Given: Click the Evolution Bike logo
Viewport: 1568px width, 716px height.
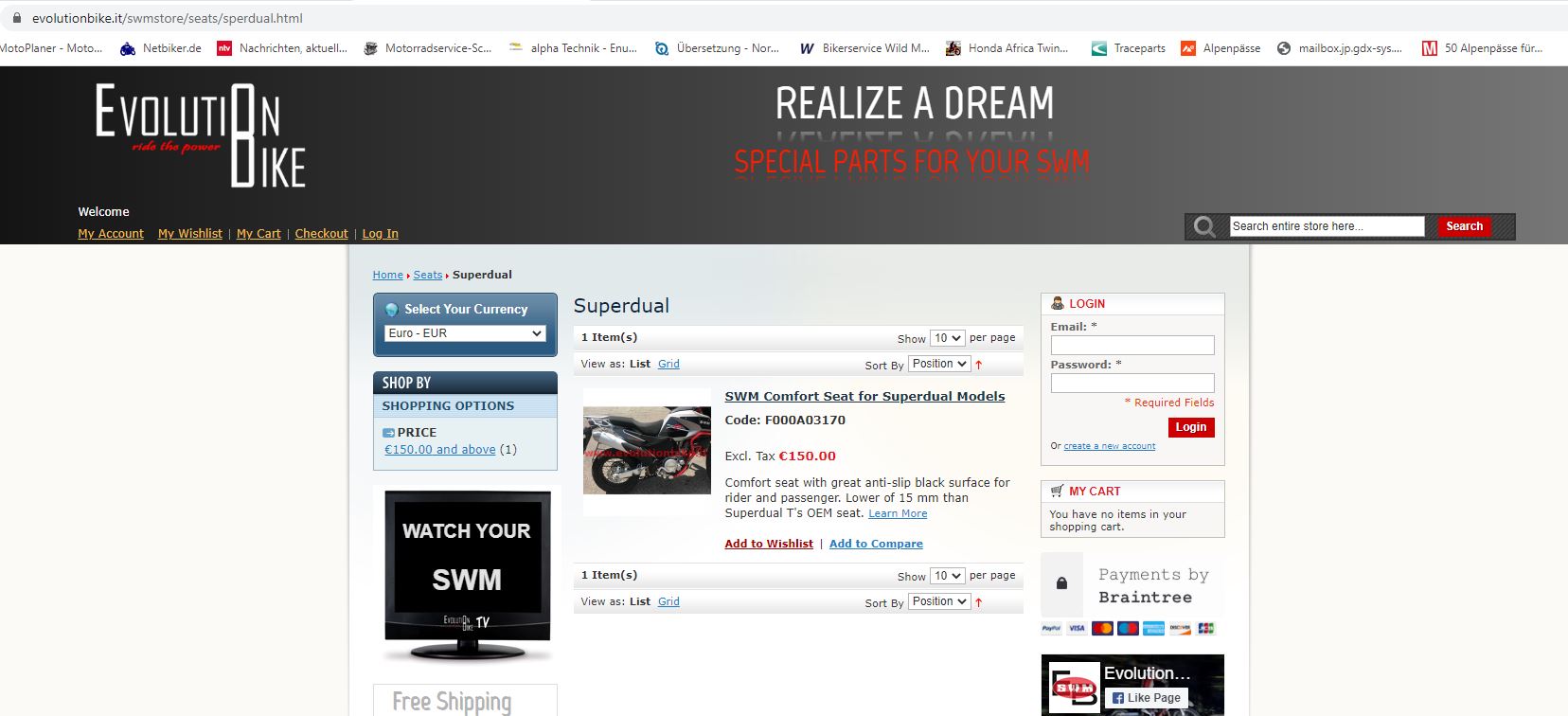Looking at the screenshot, I should tap(200, 134).
